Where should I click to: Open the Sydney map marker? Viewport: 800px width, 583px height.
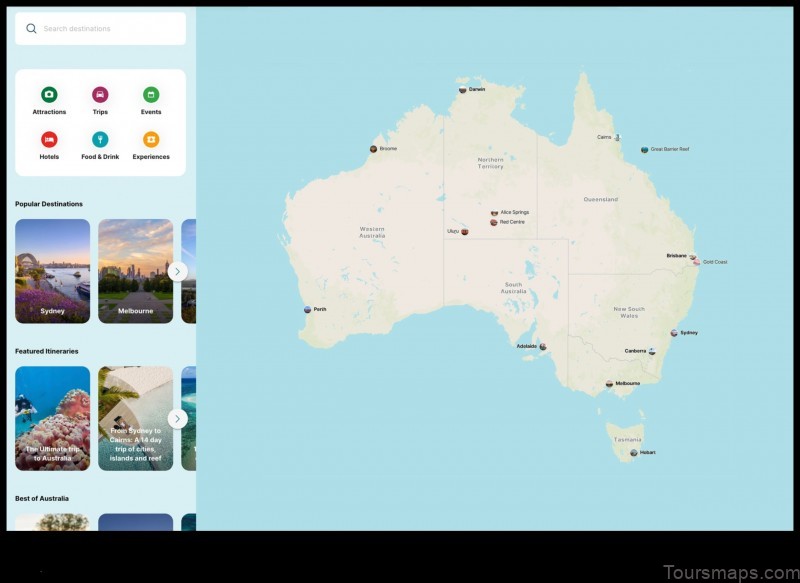[x=672, y=331]
